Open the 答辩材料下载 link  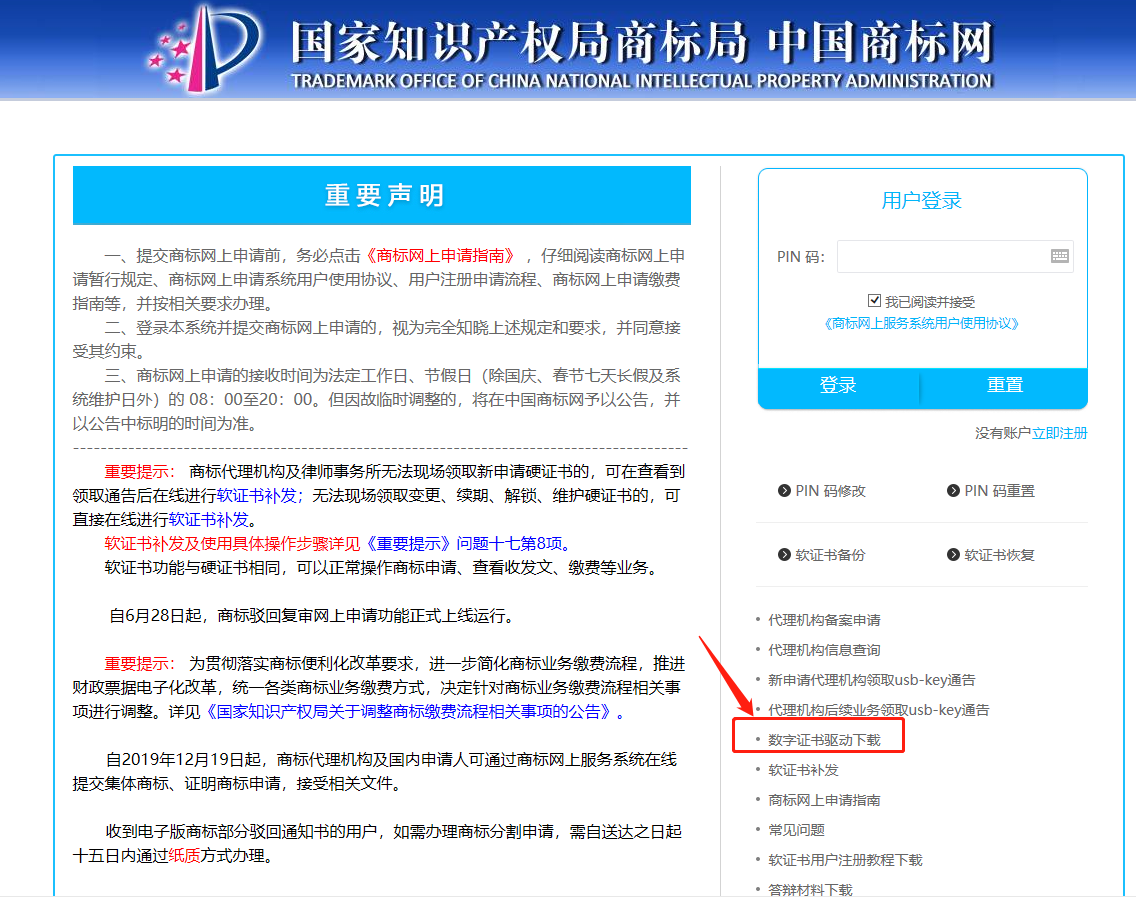[x=811, y=890]
